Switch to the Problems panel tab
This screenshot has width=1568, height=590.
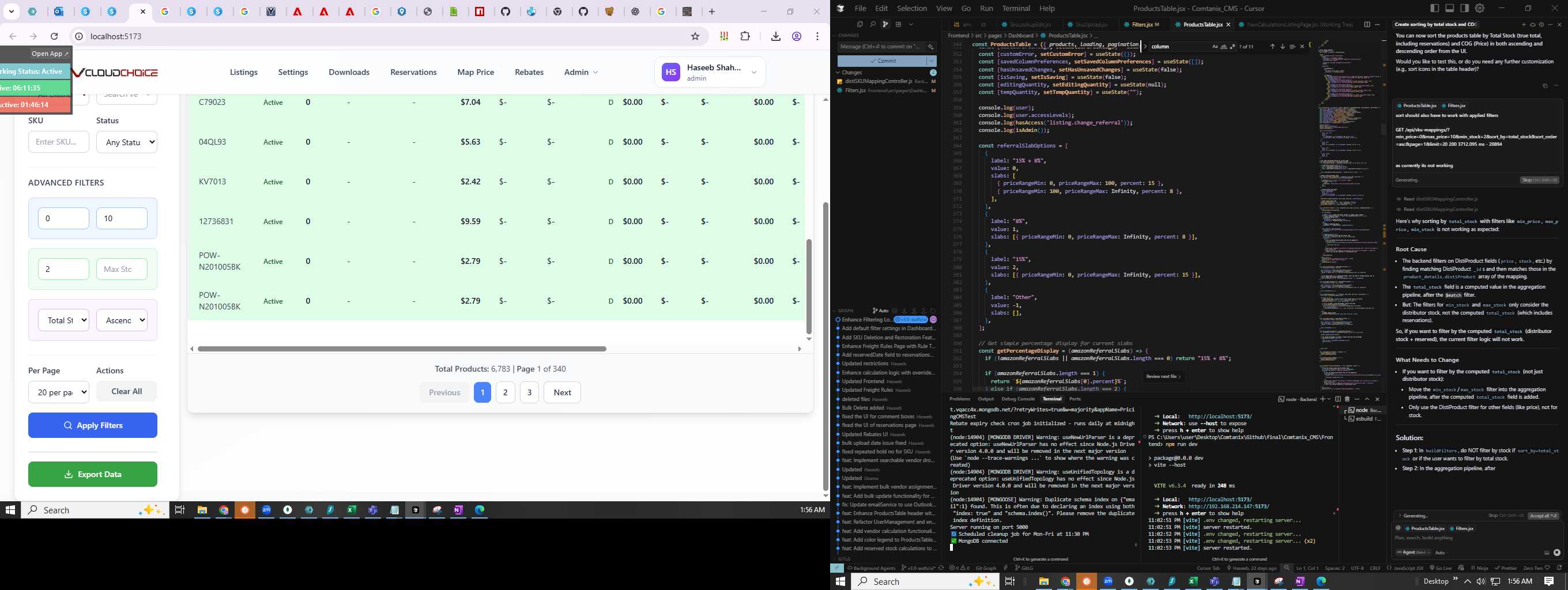[959, 399]
